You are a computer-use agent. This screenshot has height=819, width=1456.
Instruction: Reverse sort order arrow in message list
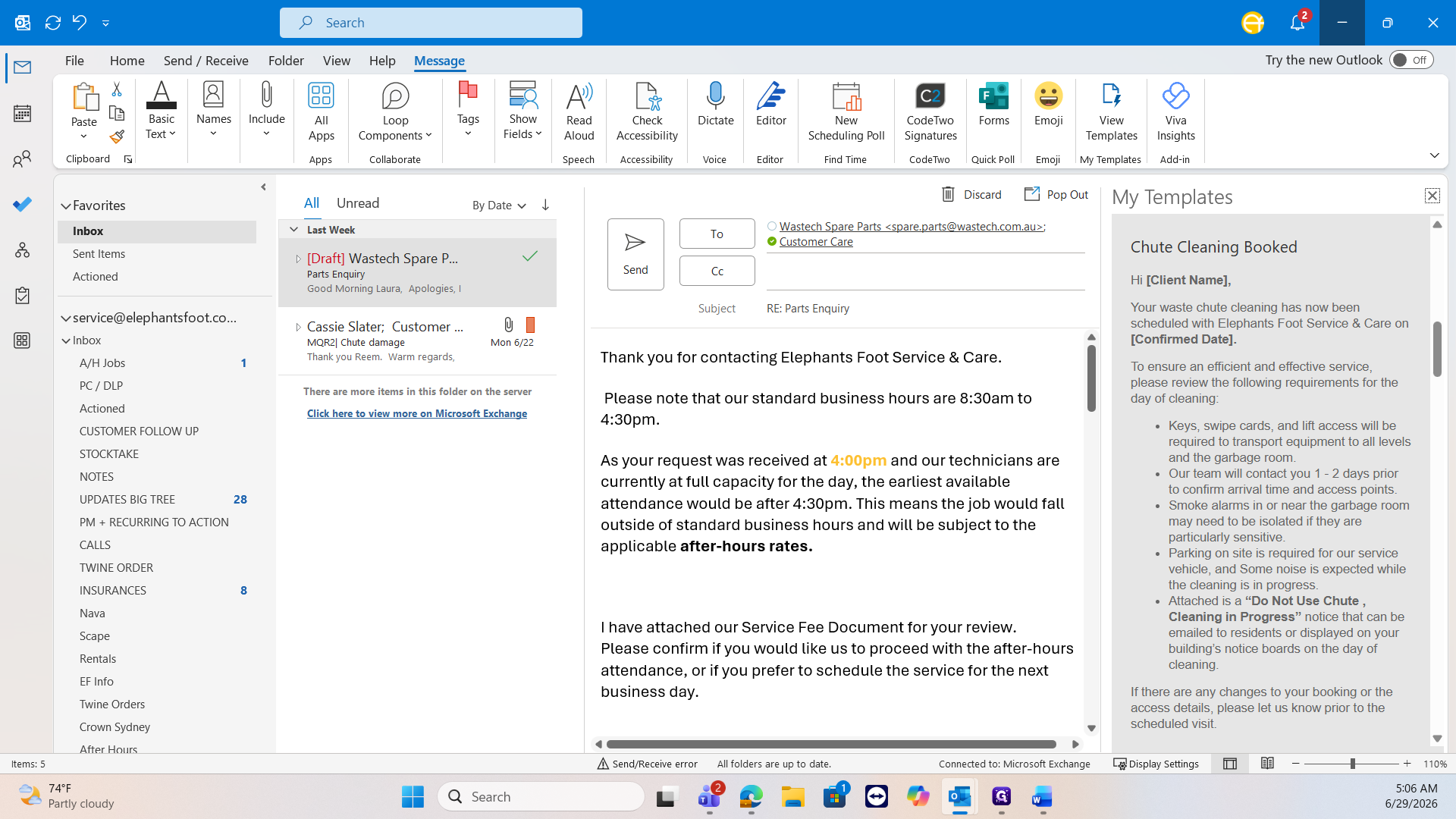[545, 206]
